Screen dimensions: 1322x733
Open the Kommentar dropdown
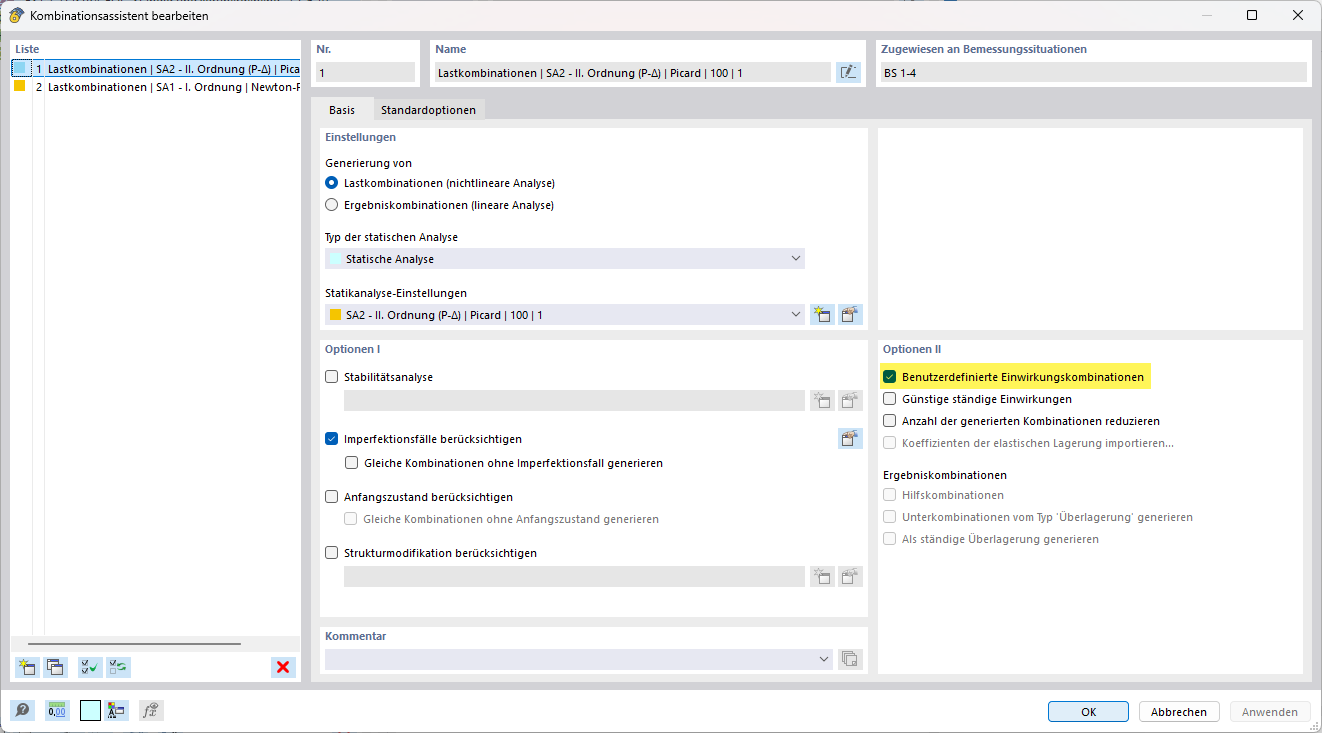823,659
